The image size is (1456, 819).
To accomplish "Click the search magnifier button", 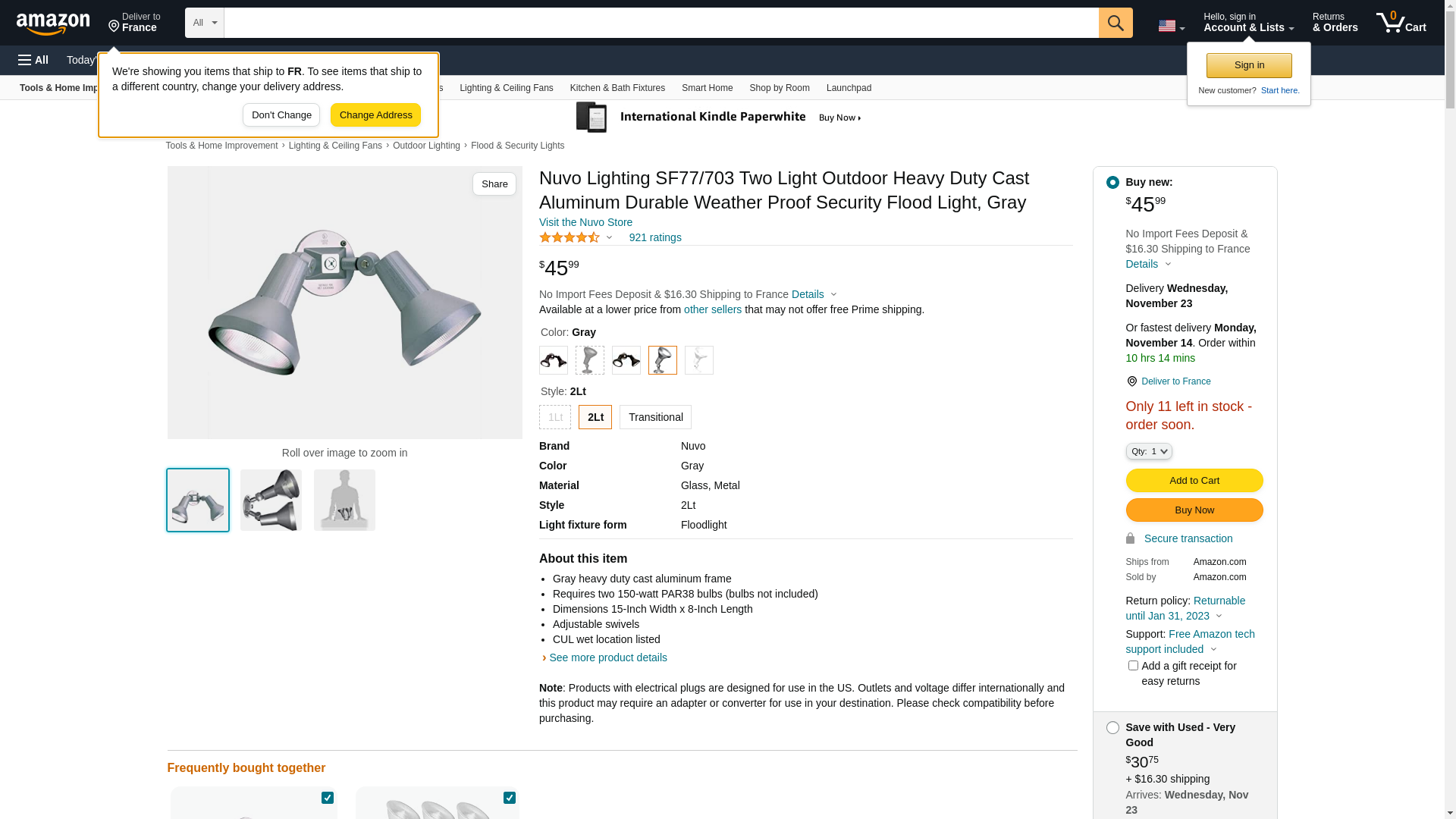I will [x=1115, y=23].
